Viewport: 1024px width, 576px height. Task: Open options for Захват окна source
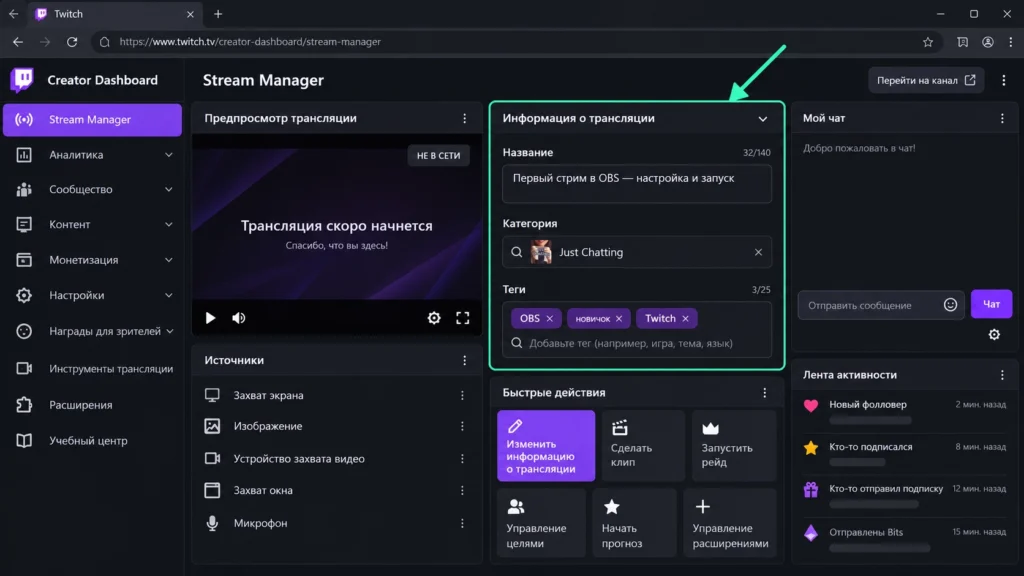point(462,490)
